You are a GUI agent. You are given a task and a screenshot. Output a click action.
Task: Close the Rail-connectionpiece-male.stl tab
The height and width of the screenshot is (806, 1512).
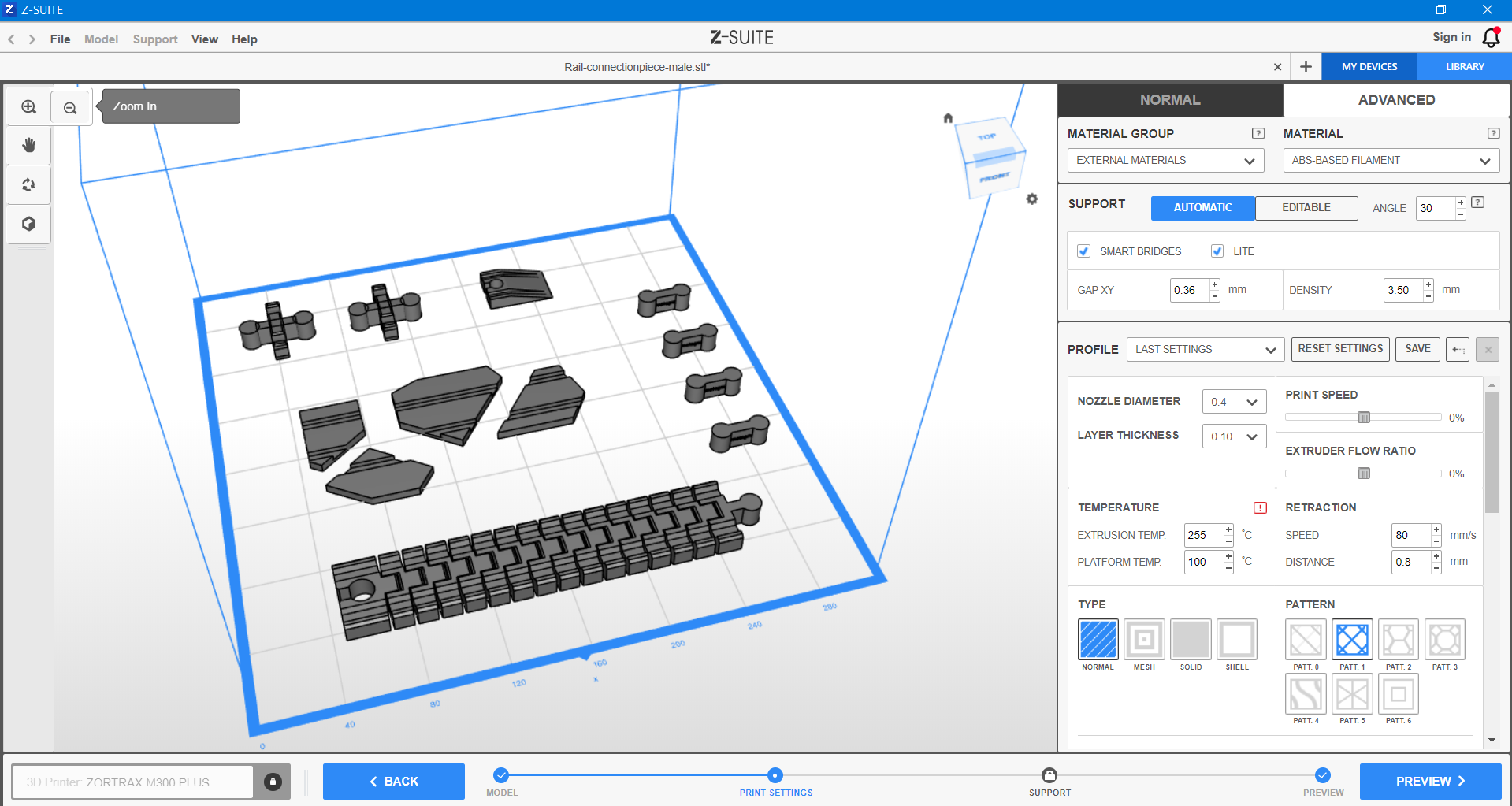[1277, 68]
